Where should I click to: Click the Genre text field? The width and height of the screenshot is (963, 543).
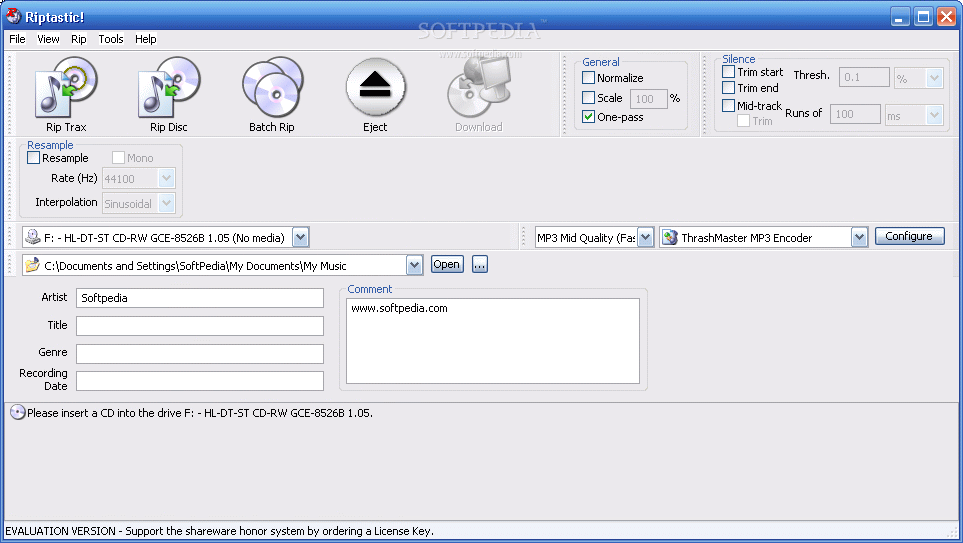200,353
